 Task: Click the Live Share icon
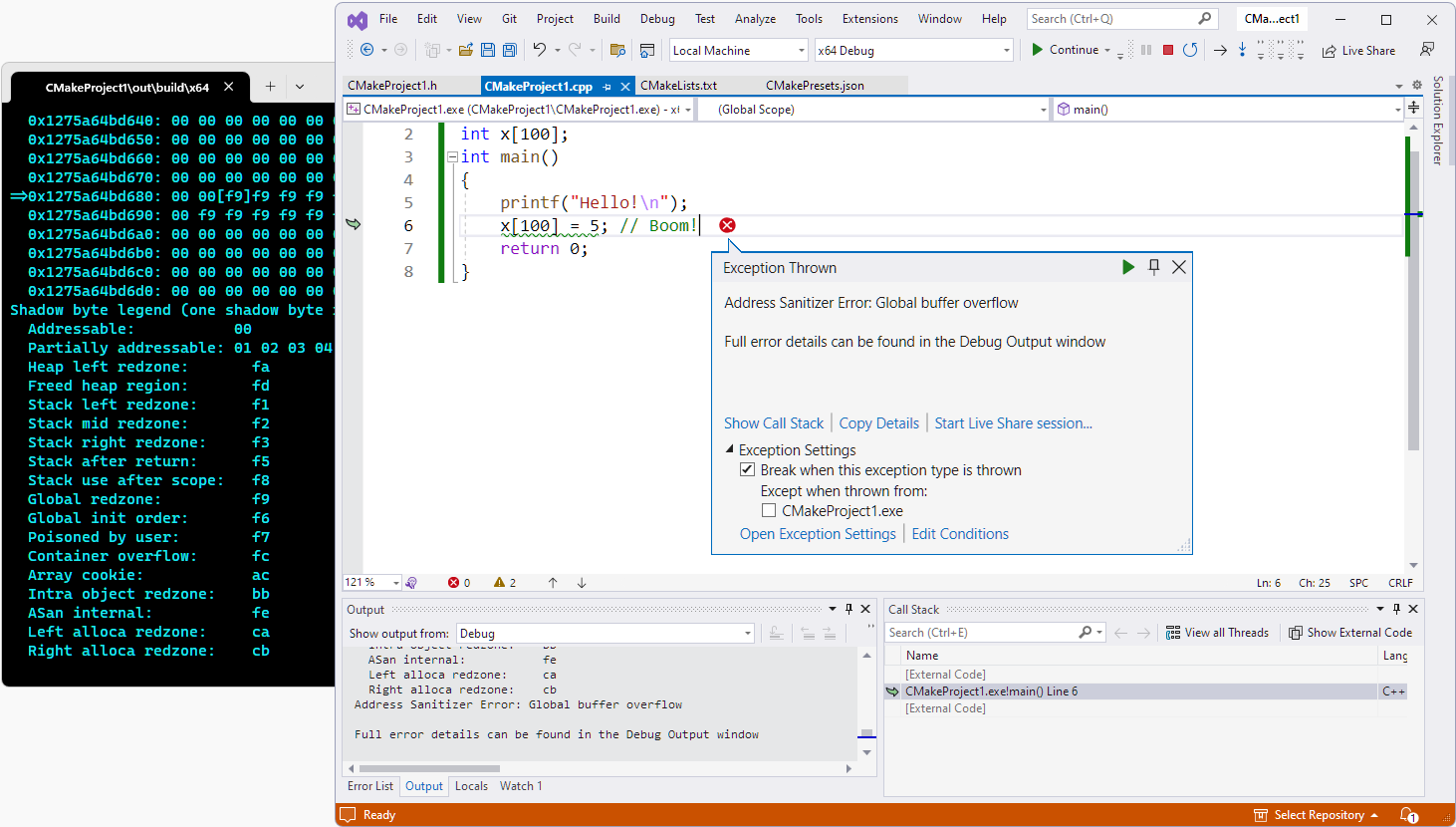click(1330, 51)
